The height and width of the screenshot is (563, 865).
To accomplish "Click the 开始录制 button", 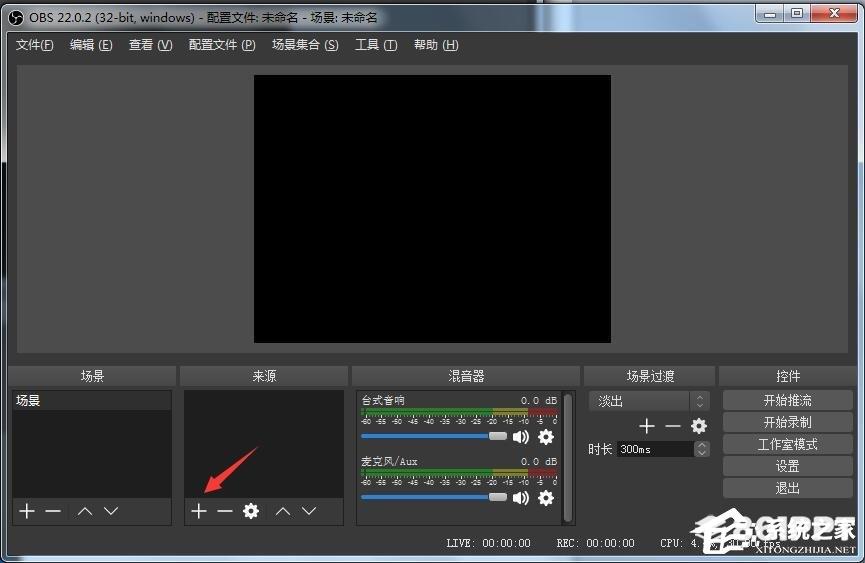I will [787, 422].
